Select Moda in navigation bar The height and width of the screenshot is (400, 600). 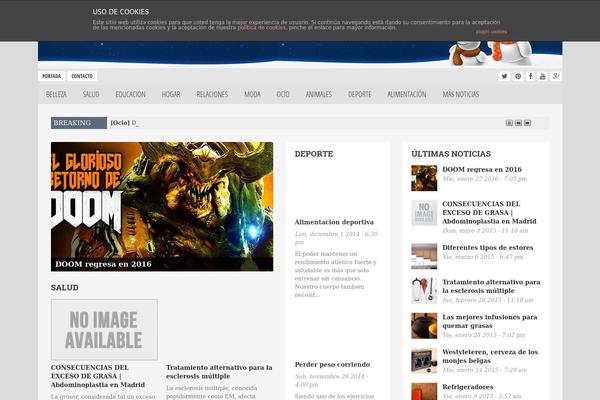point(252,94)
